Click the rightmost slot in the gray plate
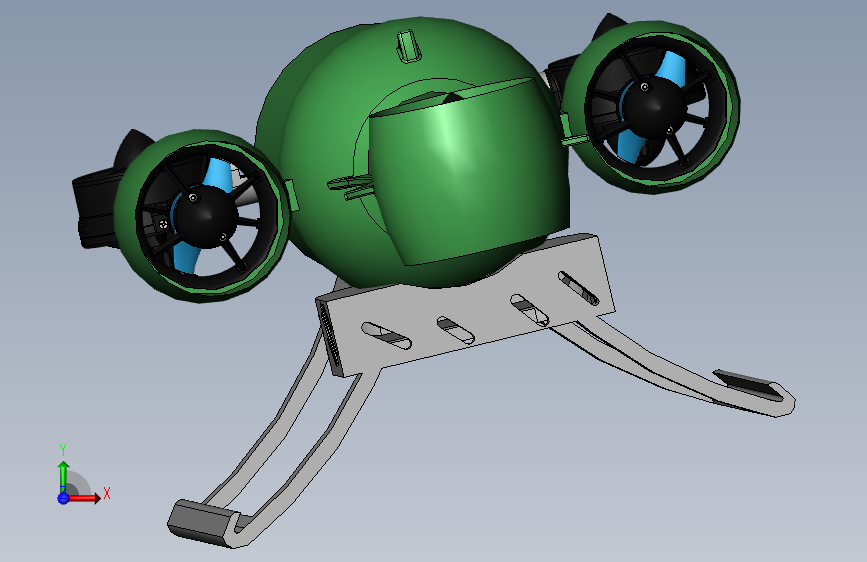Screen dimensions: 867x562 [578, 288]
